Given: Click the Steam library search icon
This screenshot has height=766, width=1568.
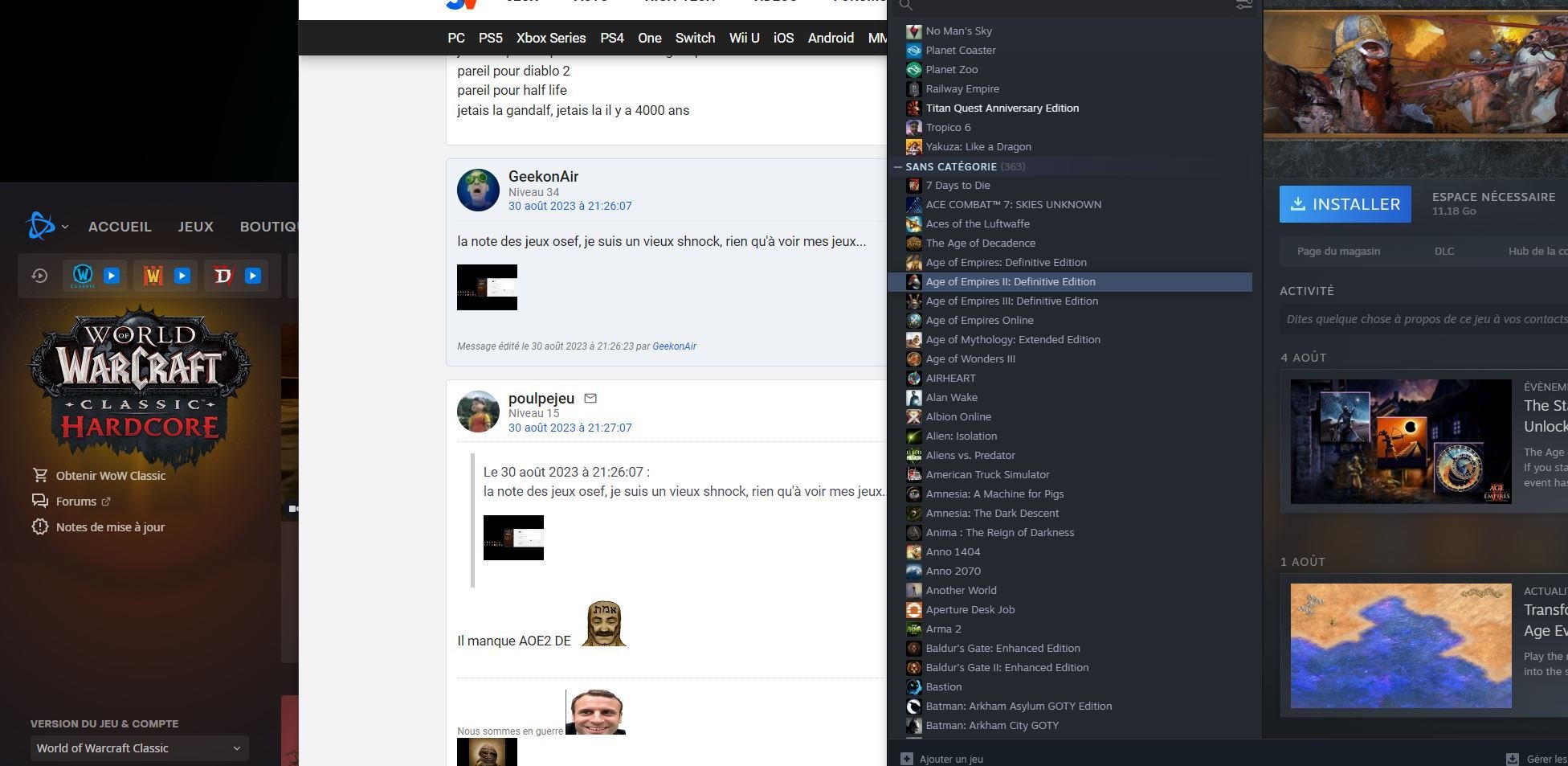Looking at the screenshot, I should [x=906, y=5].
